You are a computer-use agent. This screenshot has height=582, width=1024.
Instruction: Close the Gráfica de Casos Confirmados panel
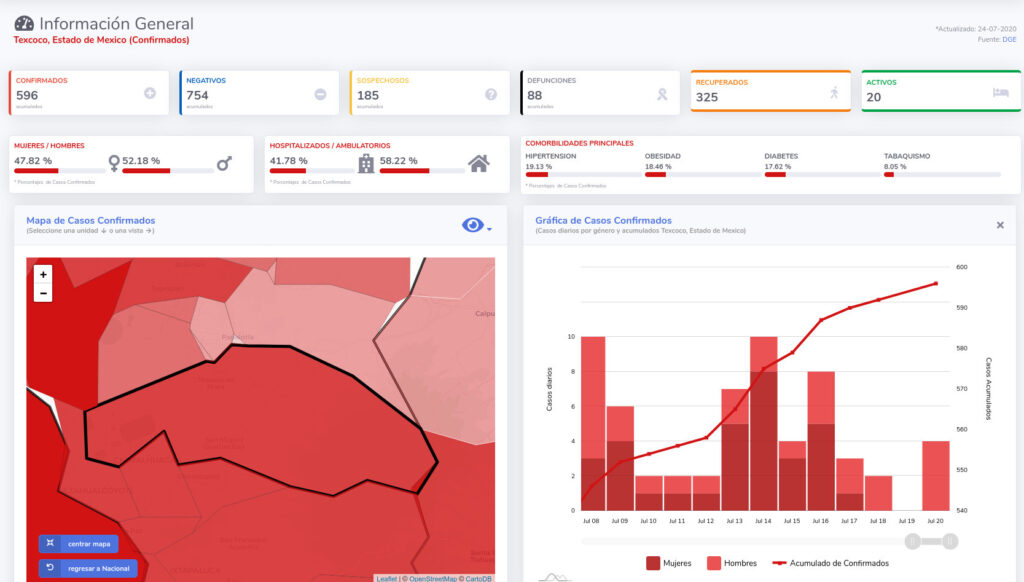1000,225
